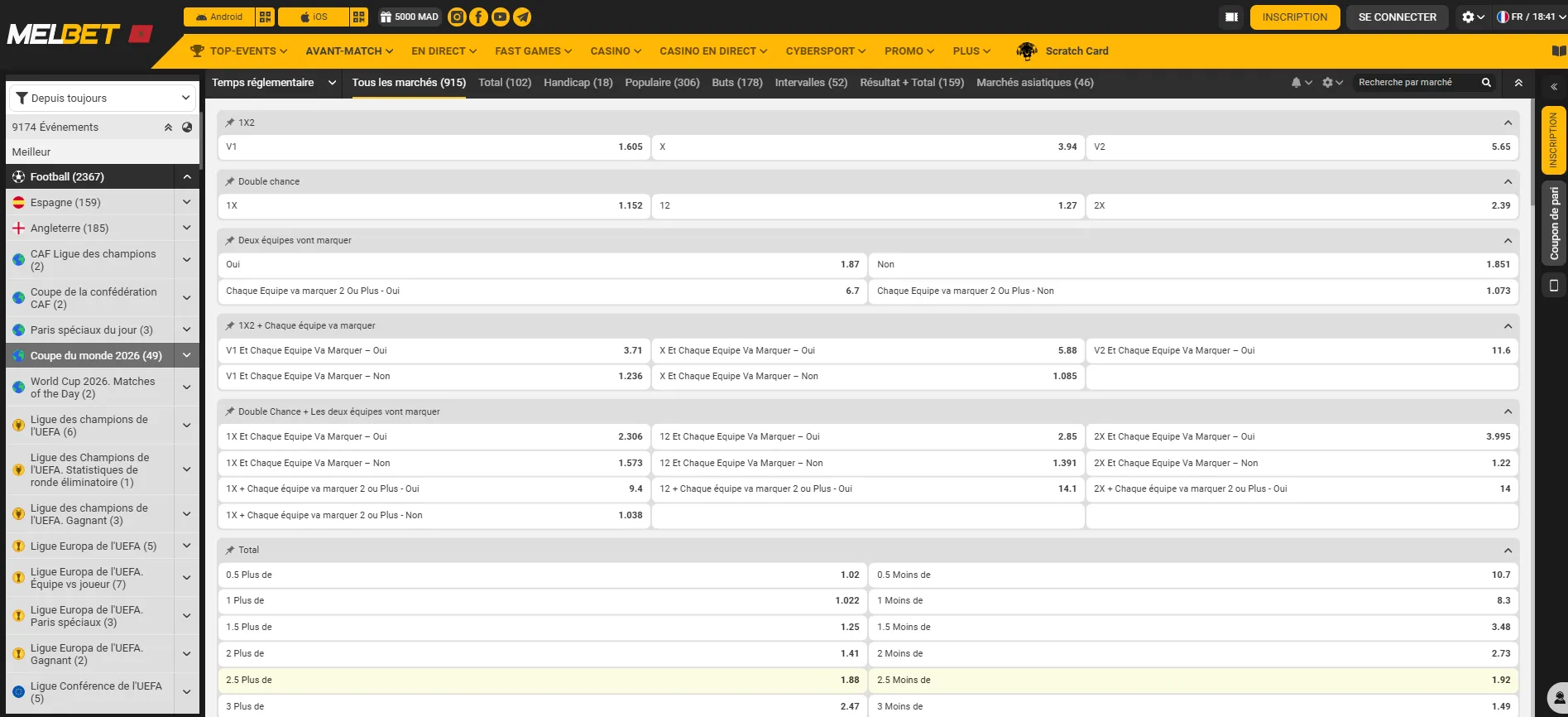Open the FAST GAMES menu
Image resolution: width=1568 pixels, height=717 pixels.
534,51
